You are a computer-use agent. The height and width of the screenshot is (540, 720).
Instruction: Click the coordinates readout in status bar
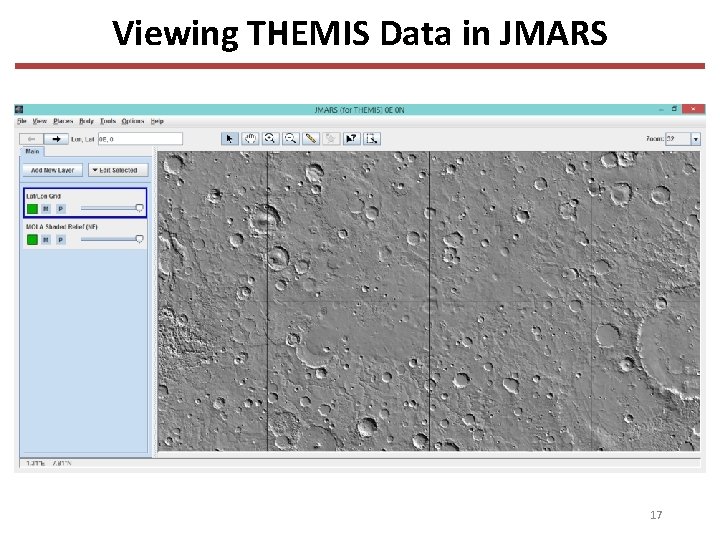(49, 463)
